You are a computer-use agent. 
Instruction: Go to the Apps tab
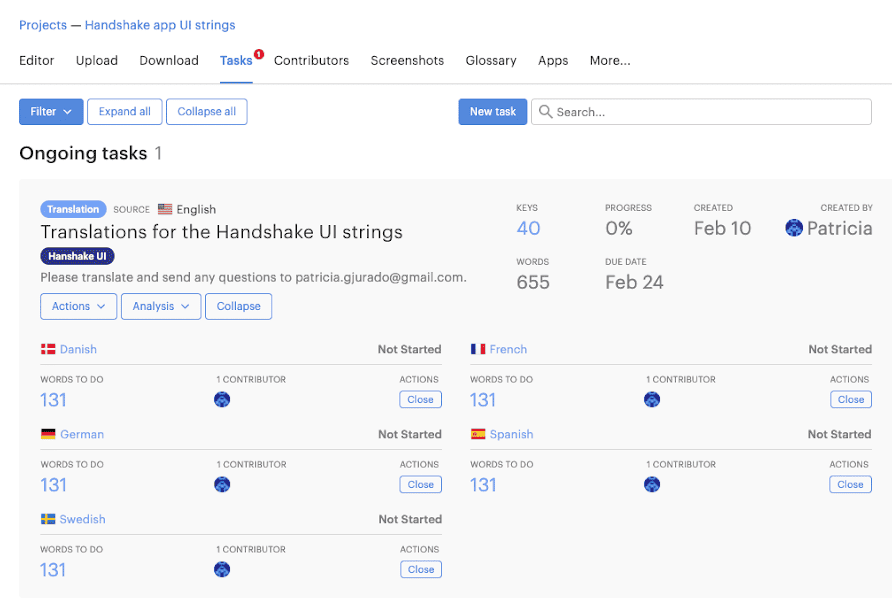click(x=553, y=60)
